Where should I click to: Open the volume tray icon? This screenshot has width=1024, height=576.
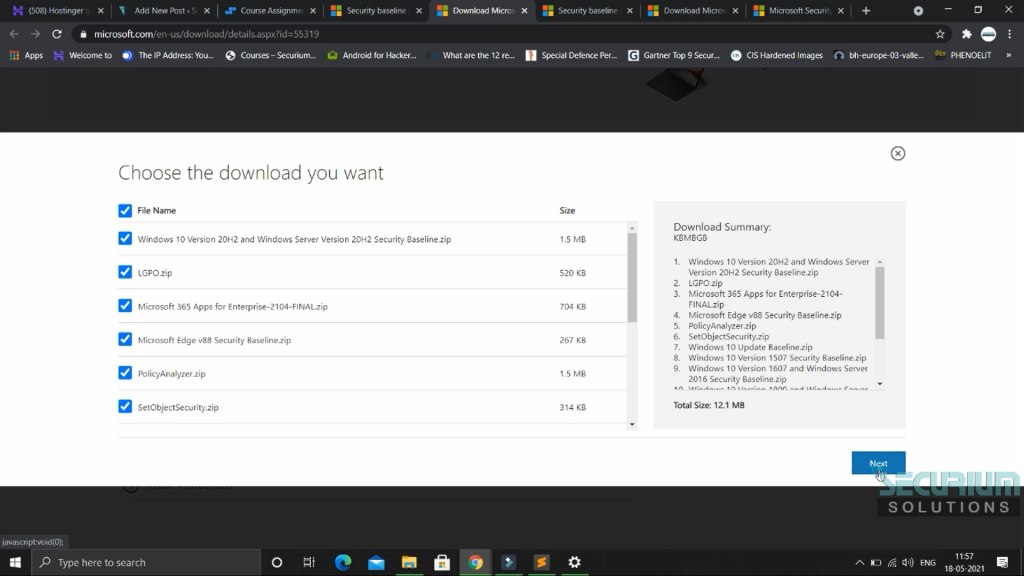[908, 563]
